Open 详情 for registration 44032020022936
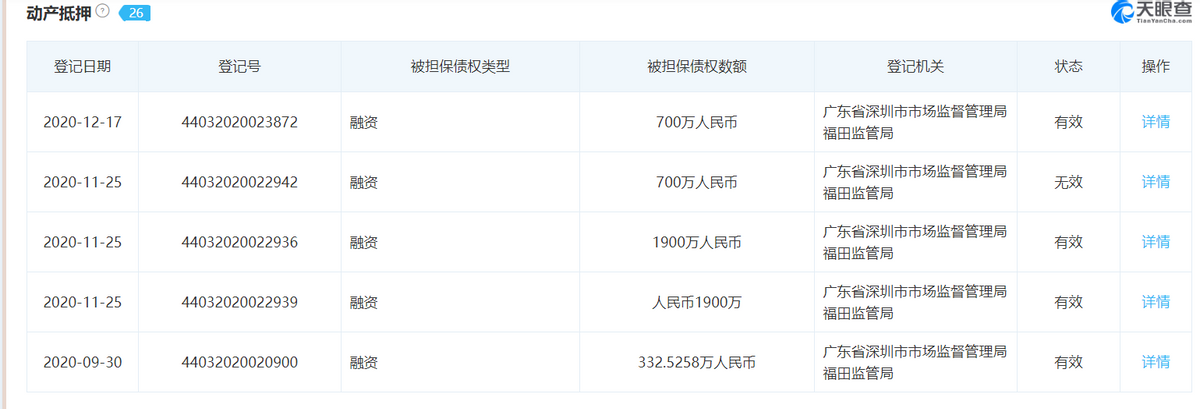 tap(1155, 242)
